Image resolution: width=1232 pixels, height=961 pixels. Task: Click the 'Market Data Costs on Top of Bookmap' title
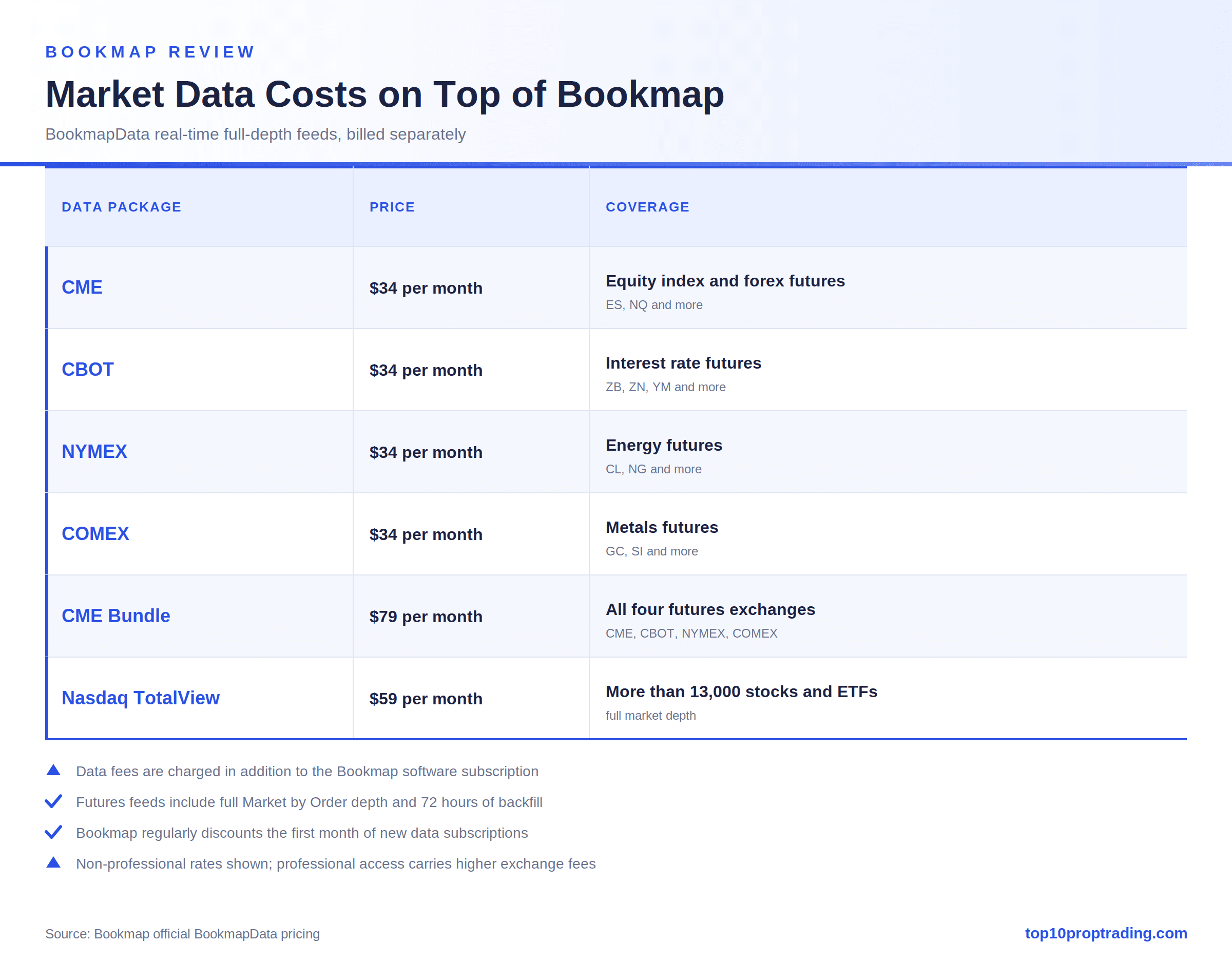(384, 94)
